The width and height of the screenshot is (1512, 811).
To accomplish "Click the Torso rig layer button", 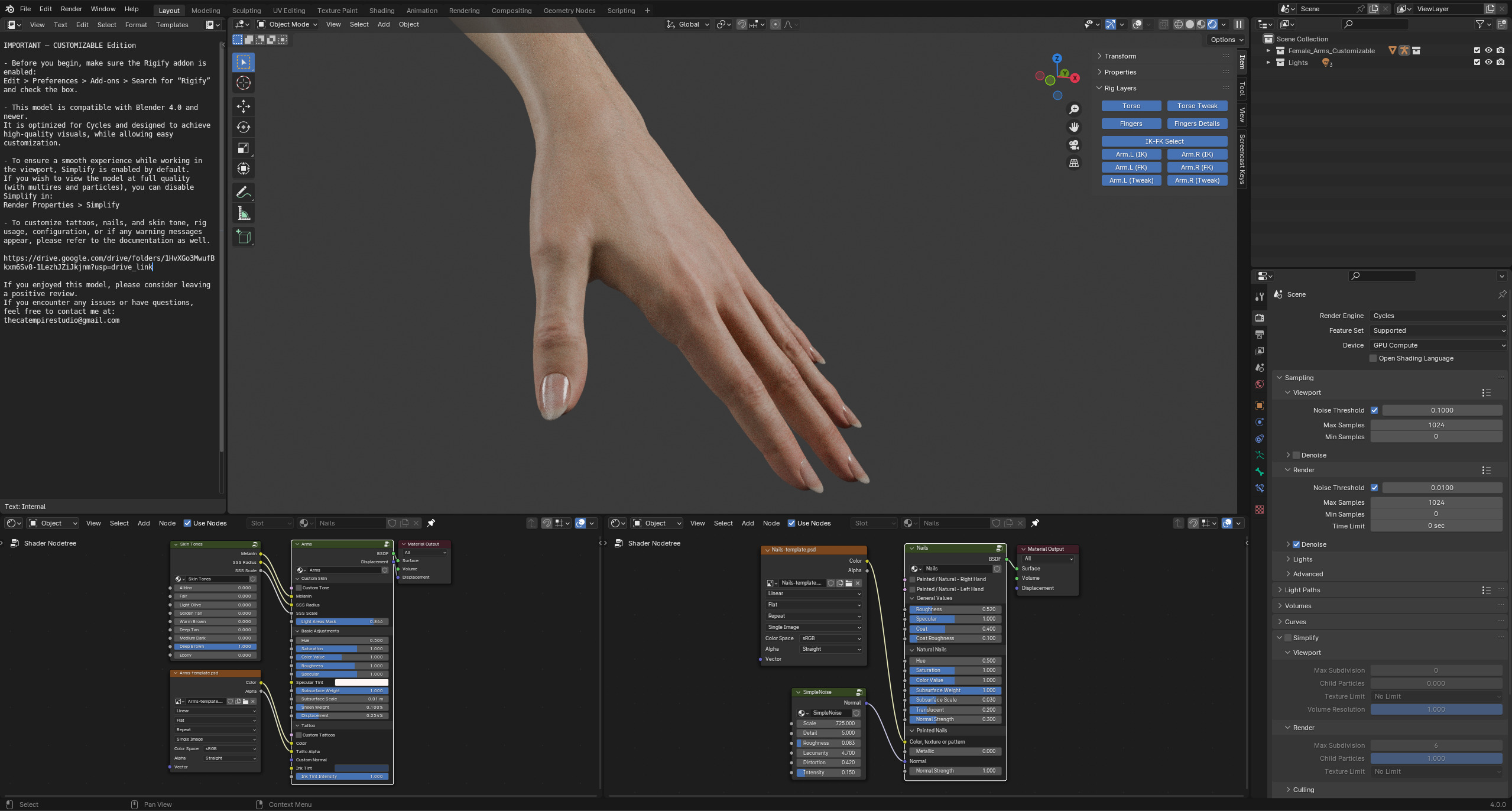I will click(x=1131, y=106).
